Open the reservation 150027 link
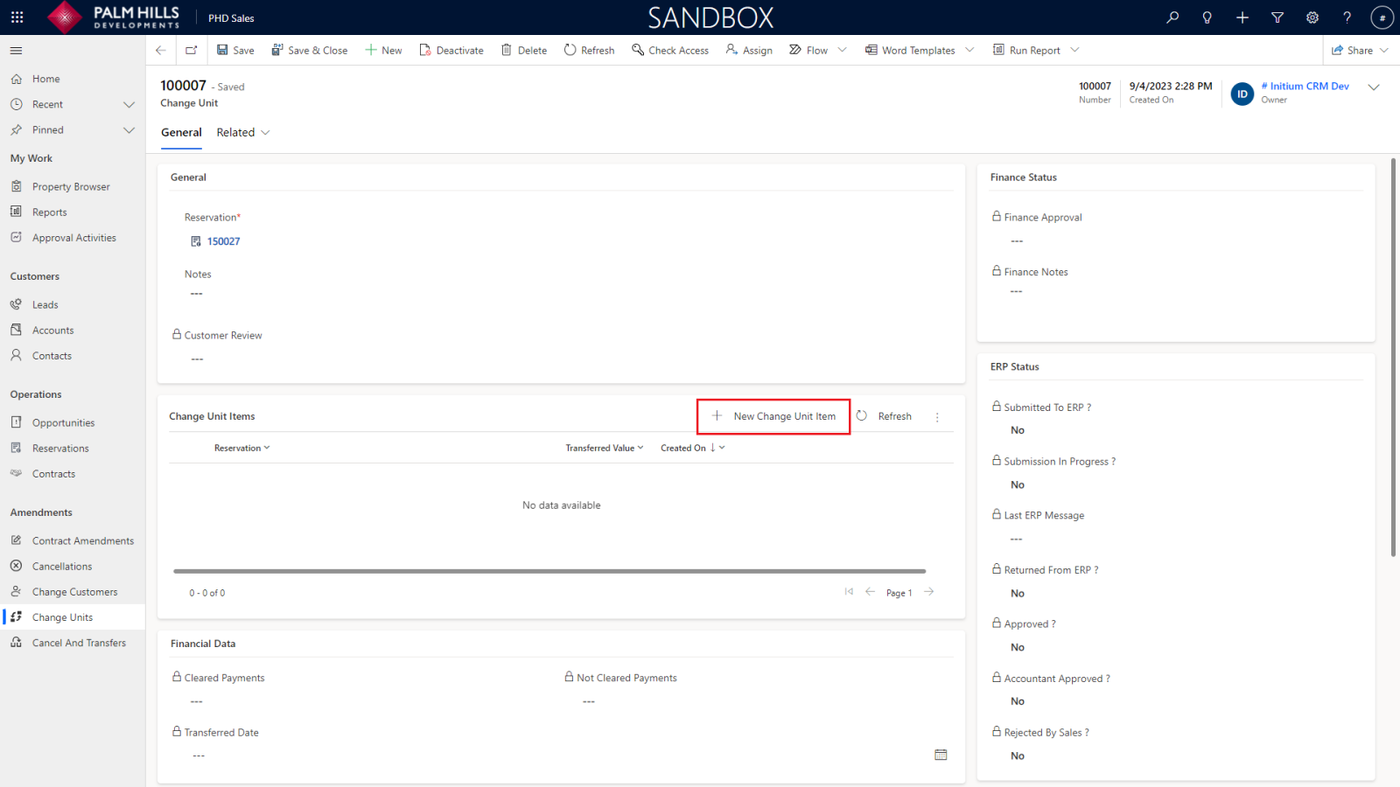 pyautogui.click(x=224, y=241)
